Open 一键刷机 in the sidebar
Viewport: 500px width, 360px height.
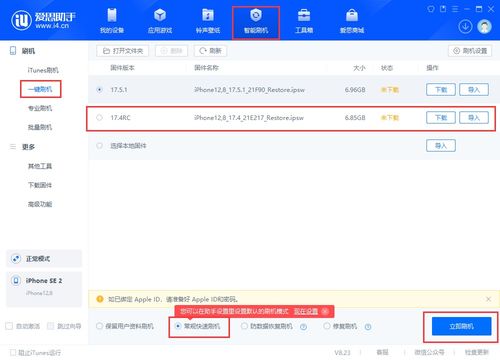[40, 89]
